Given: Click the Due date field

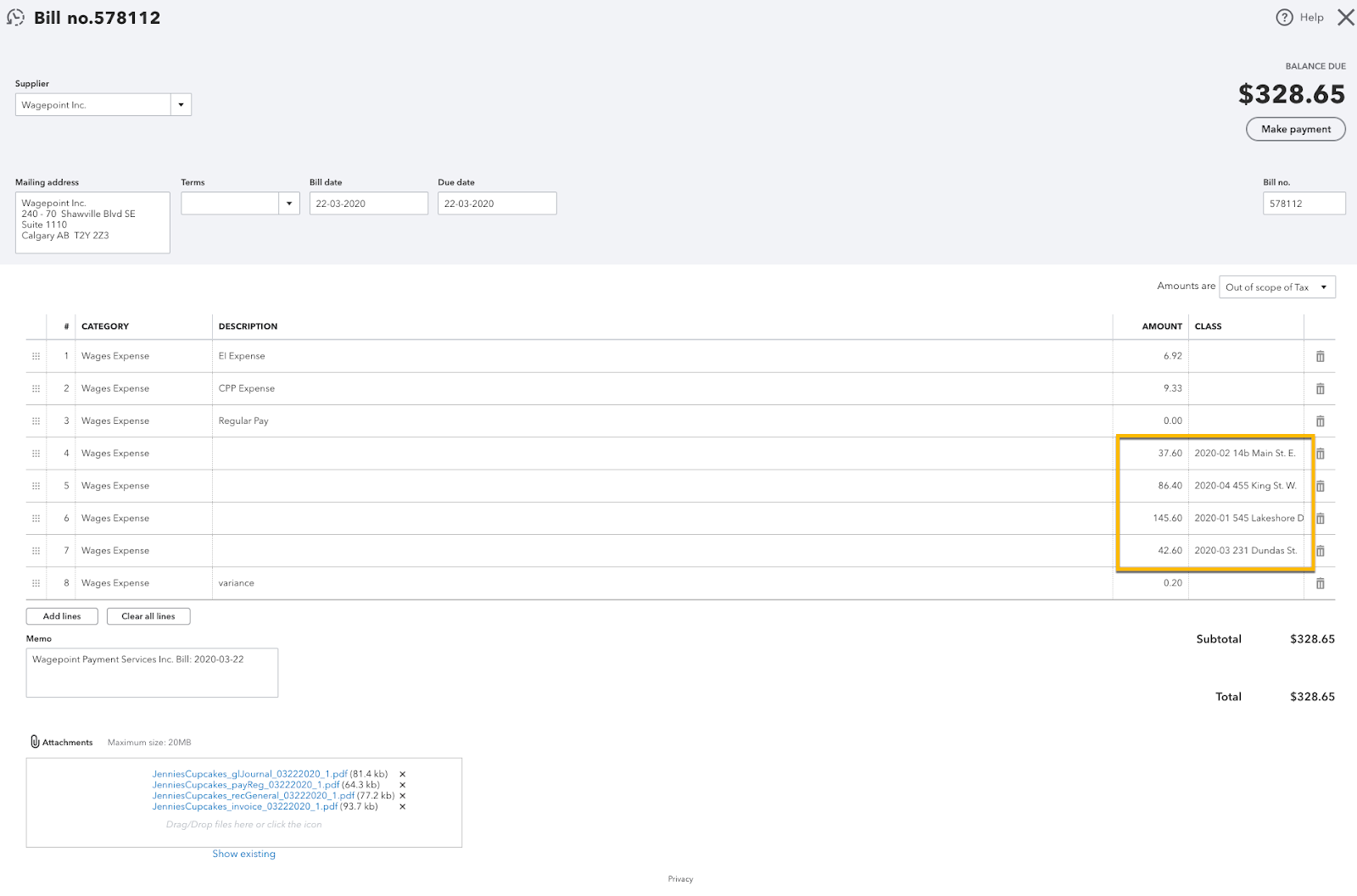Looking at the screenshot, I should pos(497,203).
